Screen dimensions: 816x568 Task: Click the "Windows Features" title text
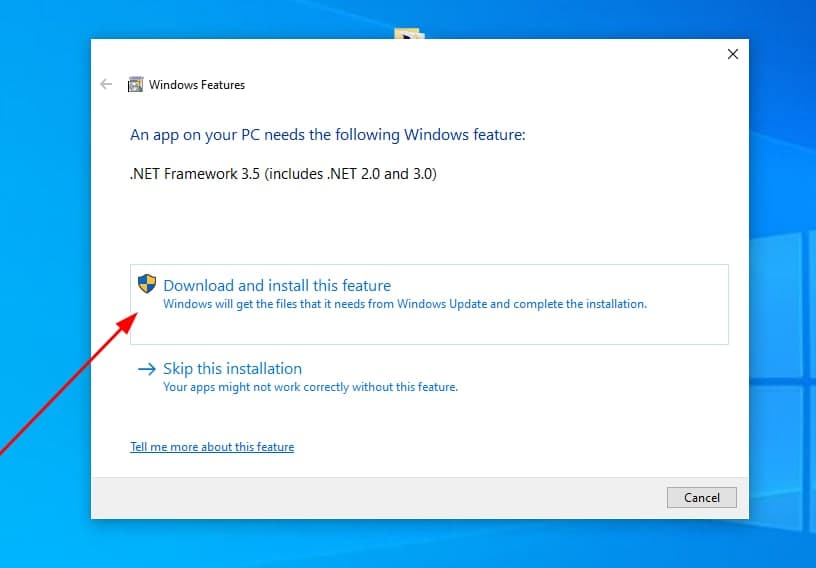pos(197,85)
